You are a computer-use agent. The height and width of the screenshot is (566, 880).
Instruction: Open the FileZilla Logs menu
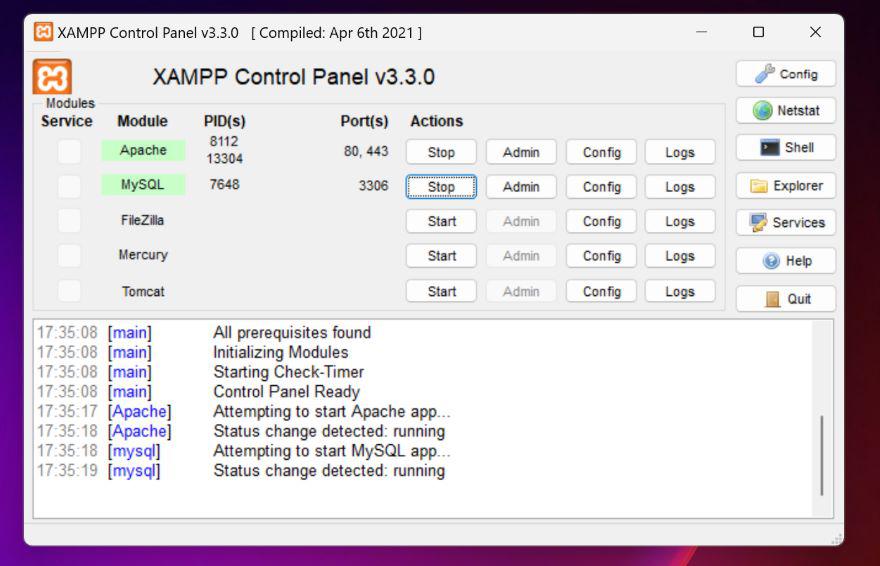click(x=680, y=222)
